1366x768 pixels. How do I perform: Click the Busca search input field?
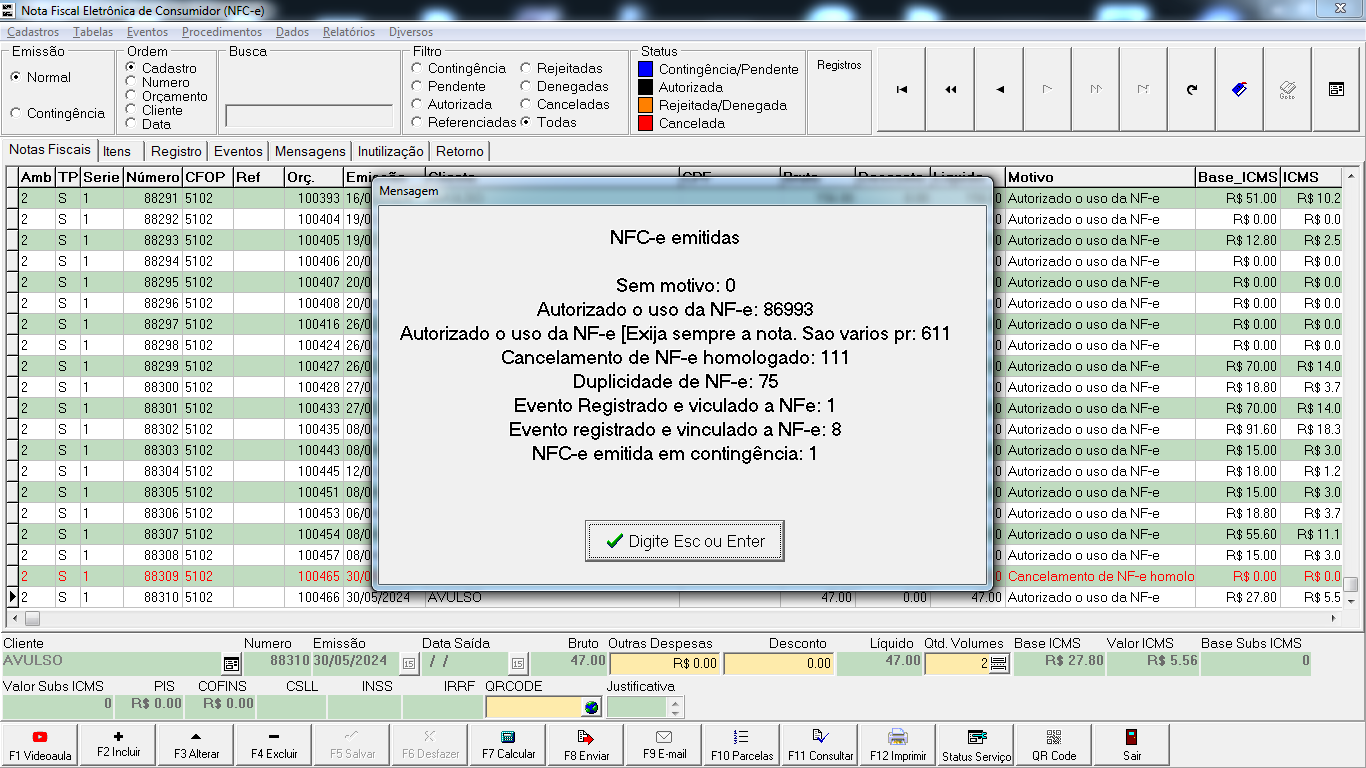309,116
